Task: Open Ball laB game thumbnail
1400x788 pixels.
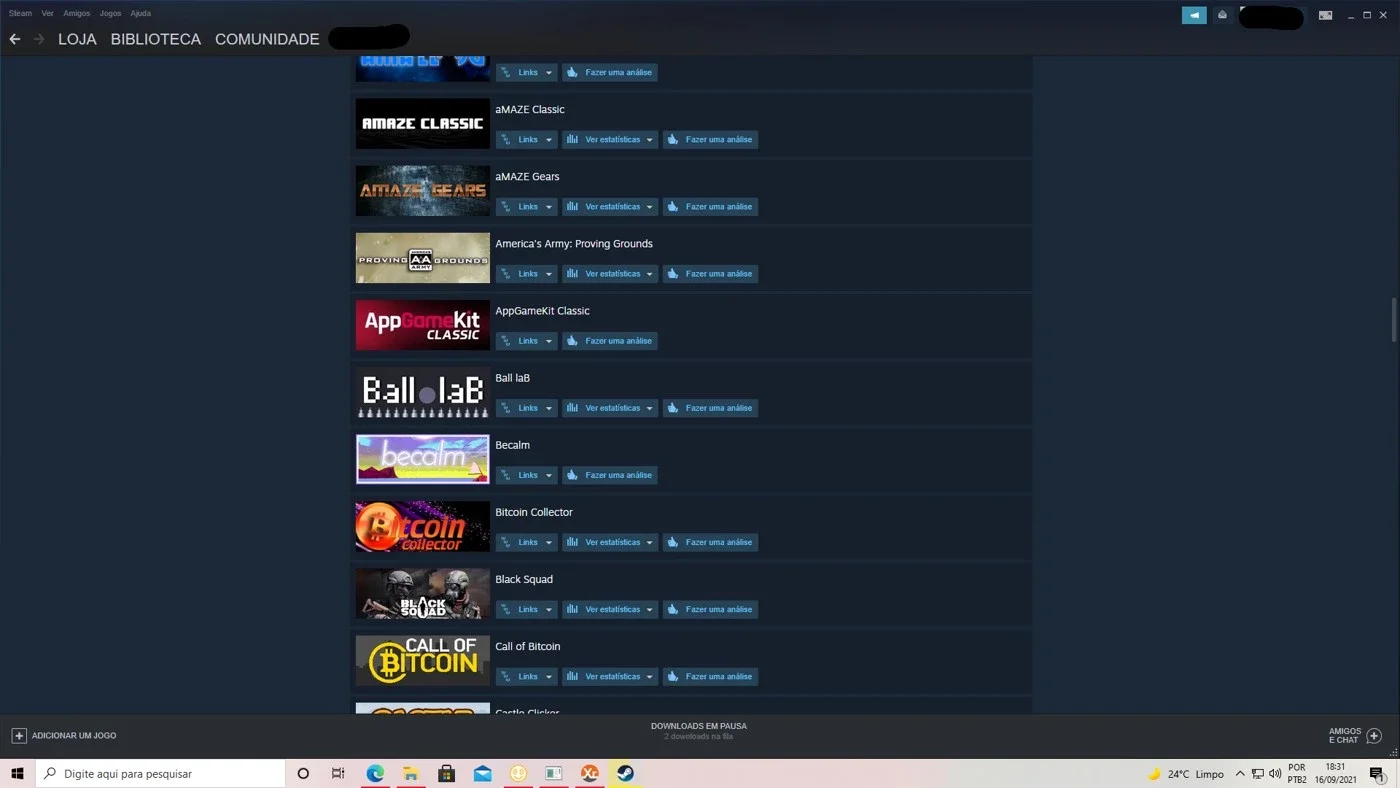Action: point(423,392)
